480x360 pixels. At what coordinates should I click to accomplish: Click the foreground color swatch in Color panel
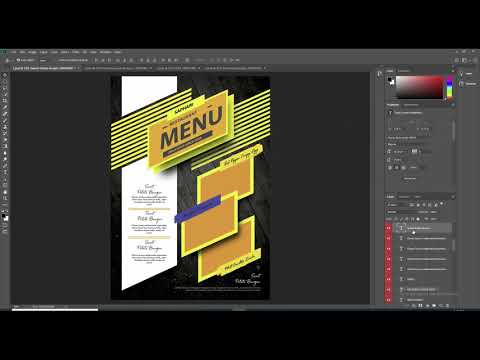[389, 80]
